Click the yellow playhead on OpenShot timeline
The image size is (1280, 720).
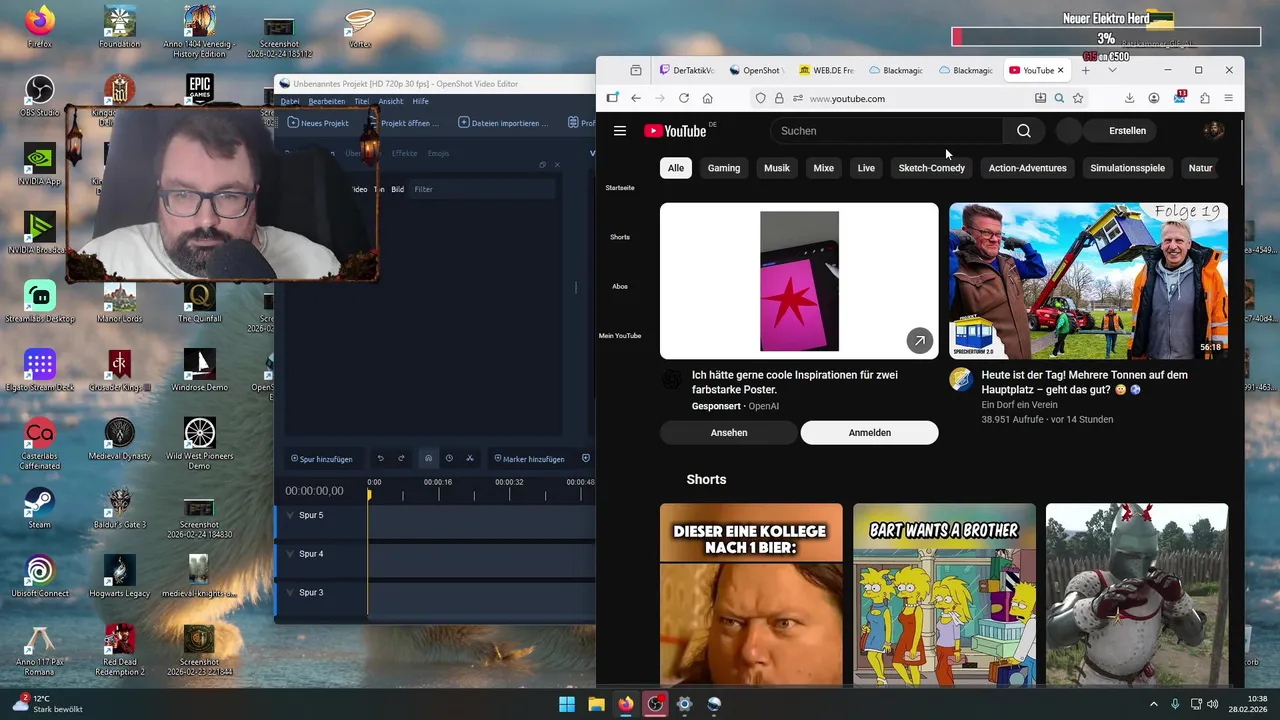point(369,494)
